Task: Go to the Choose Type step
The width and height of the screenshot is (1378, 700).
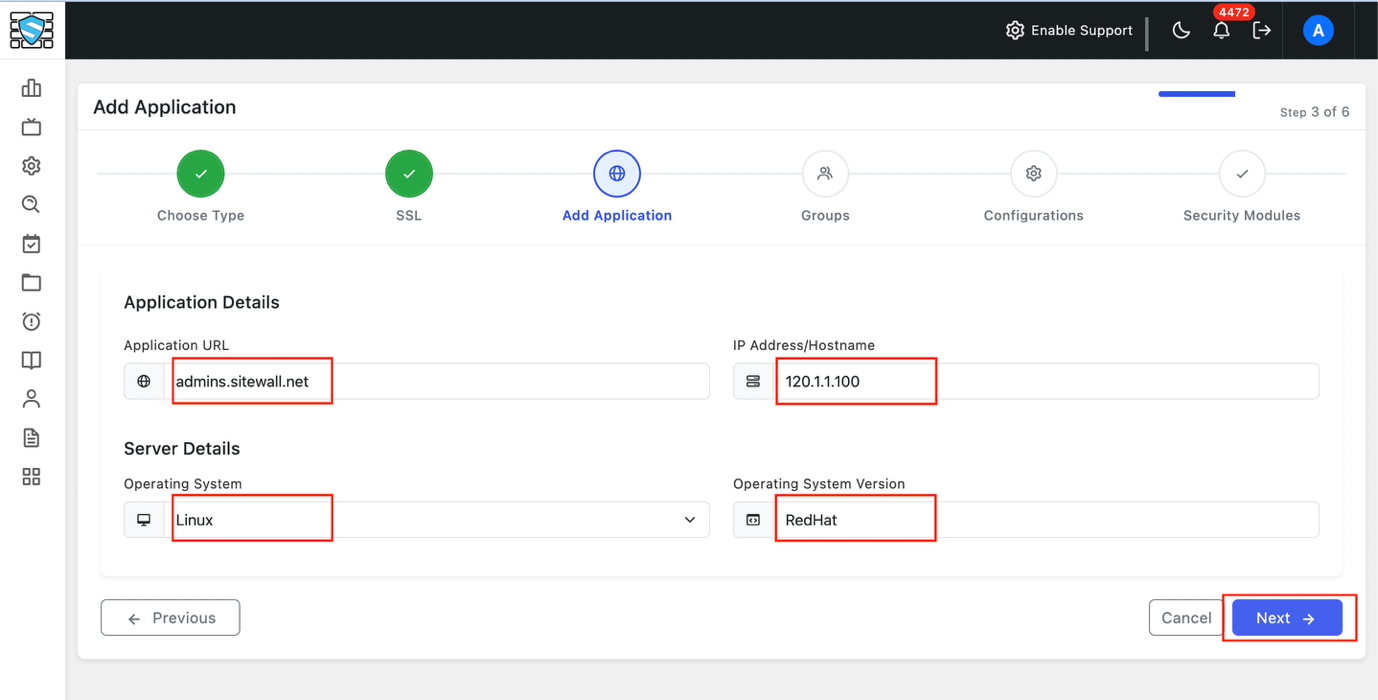Action: [201, 174]
